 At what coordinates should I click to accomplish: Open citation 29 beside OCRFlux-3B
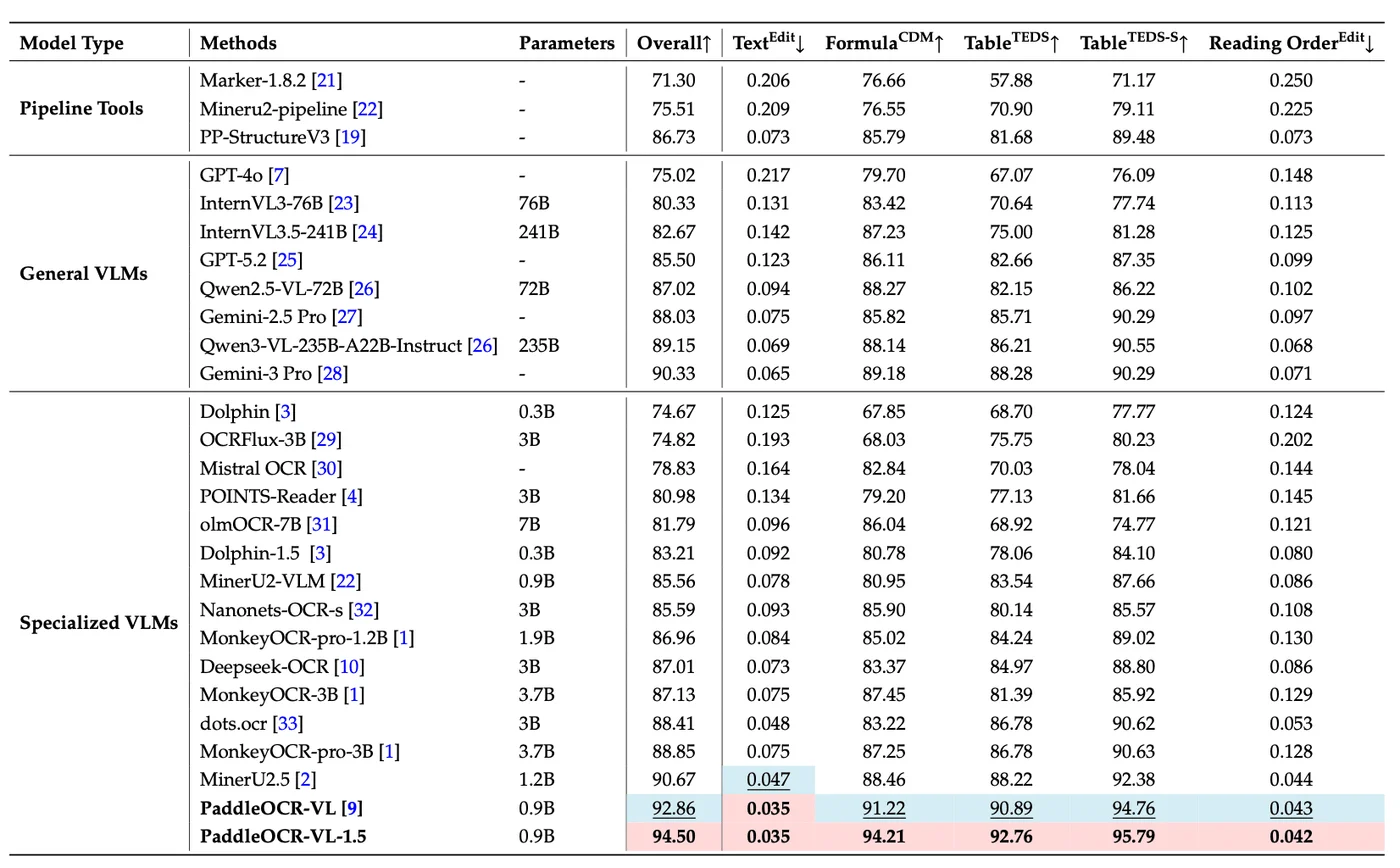[x=327, y=440]
